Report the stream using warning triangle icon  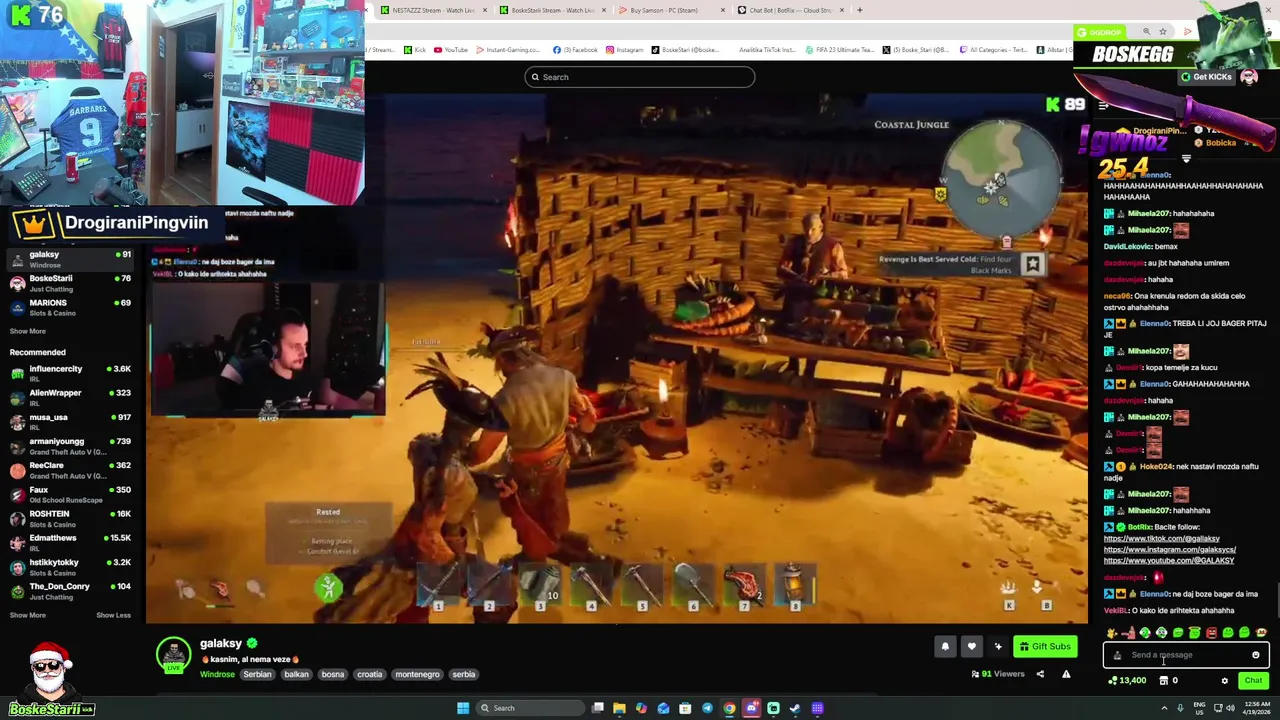point(1066,674)
